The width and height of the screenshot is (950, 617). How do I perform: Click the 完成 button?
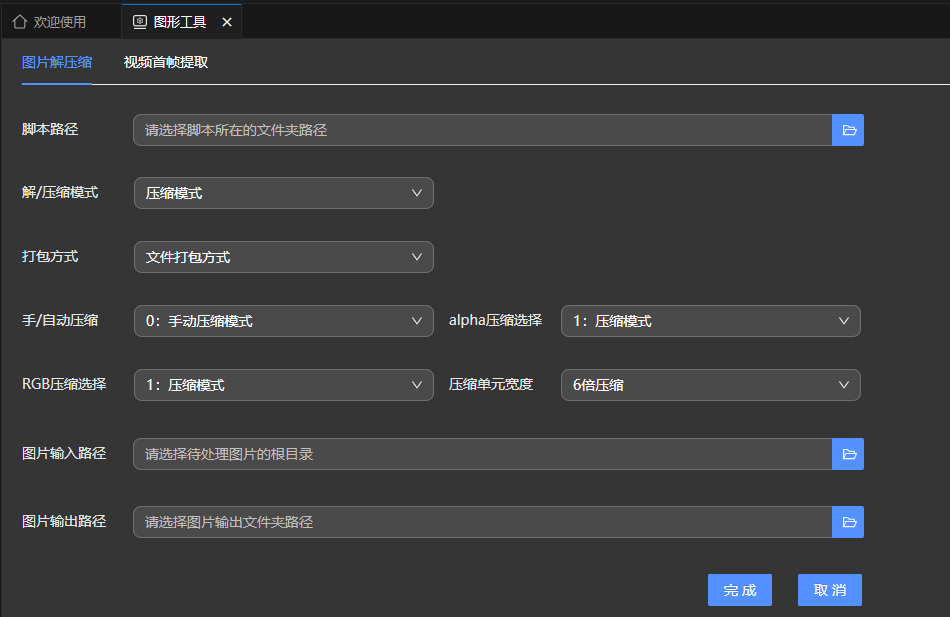(740, 590)
